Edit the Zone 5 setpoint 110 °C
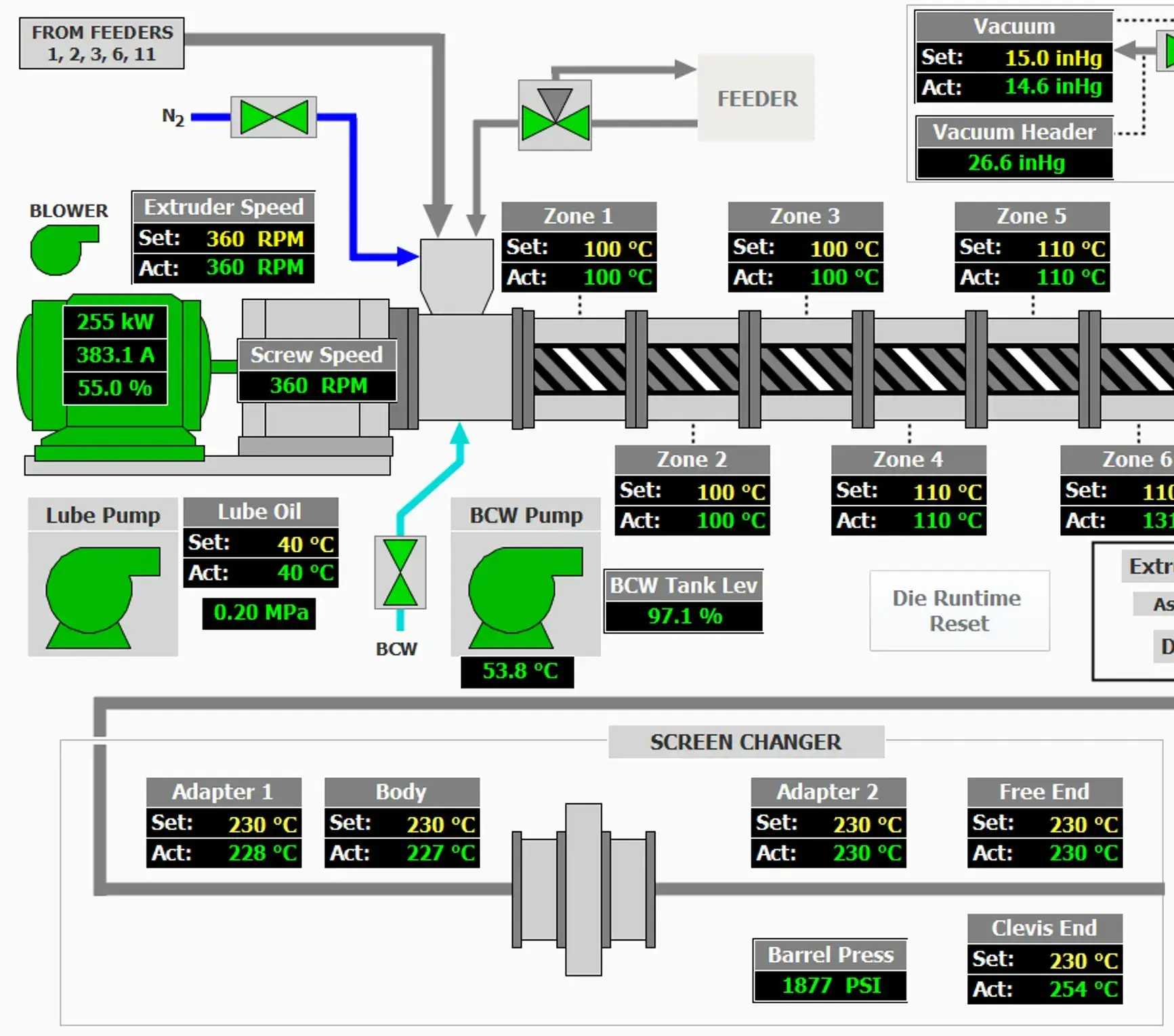This screenshot has height=1036, width=1174. tap(1032, 248)
